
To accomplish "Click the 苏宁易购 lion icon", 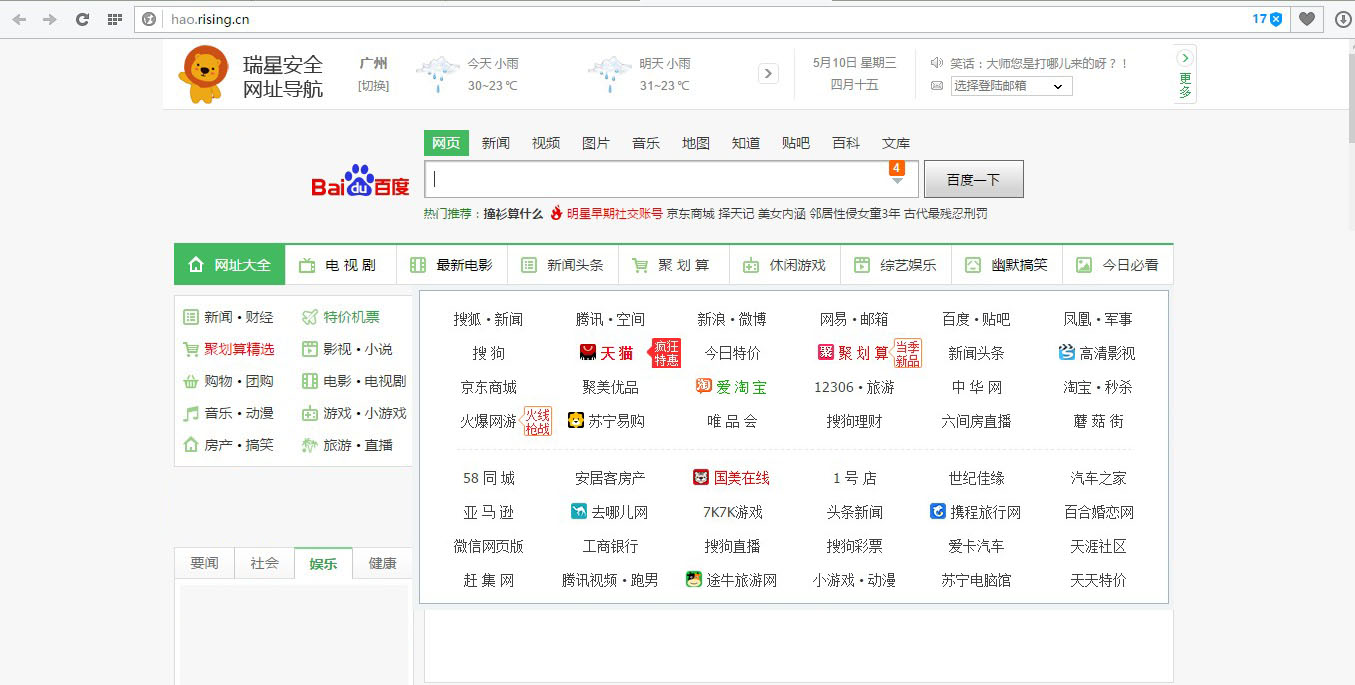I will click(576, 420).
